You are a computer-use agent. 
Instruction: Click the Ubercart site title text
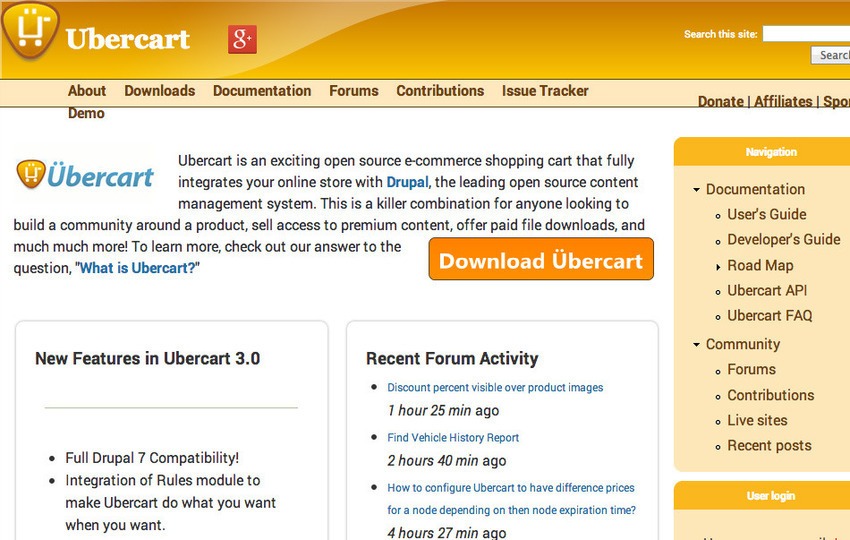pos(127,39)
